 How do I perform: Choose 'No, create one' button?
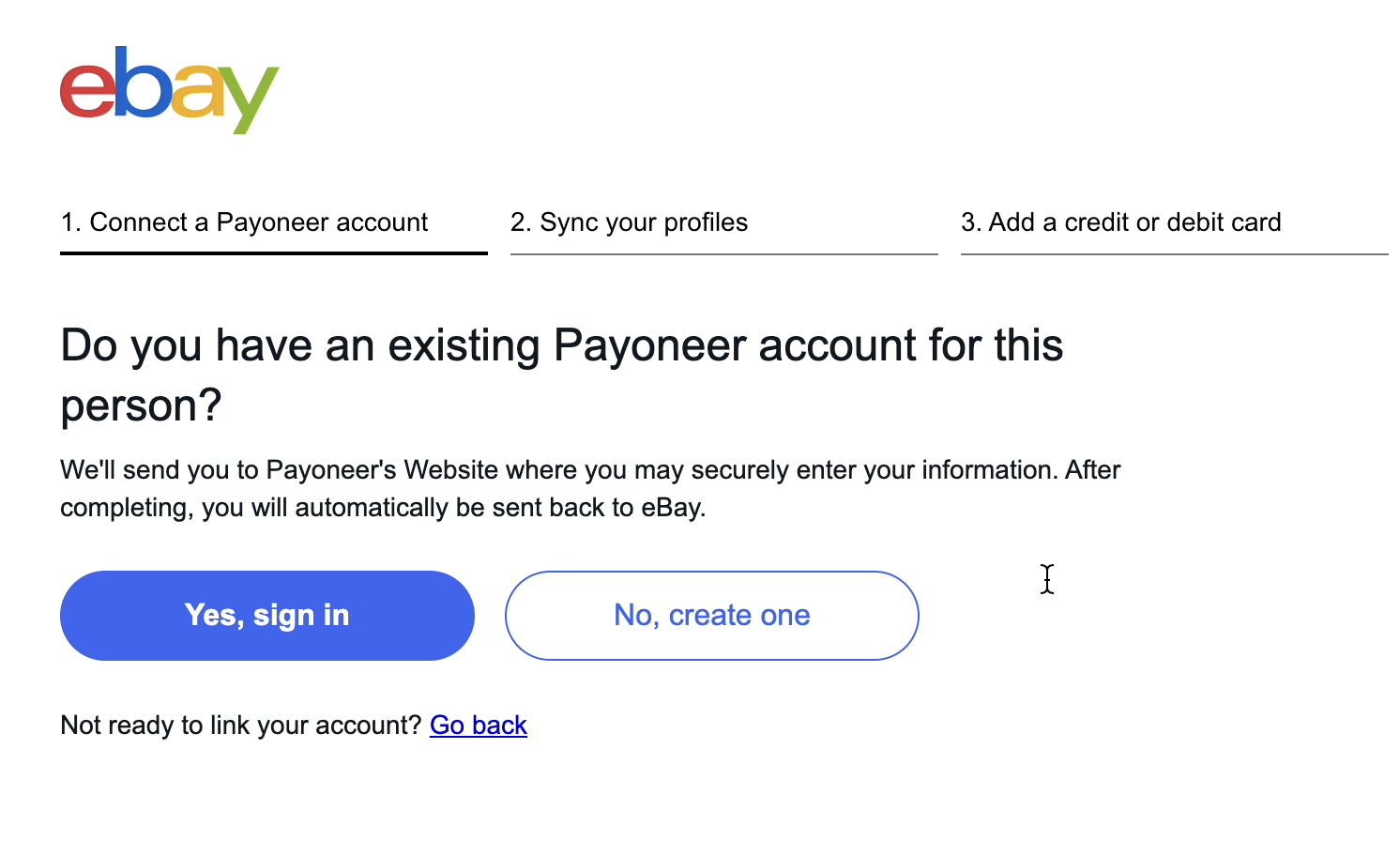point(712,616)
